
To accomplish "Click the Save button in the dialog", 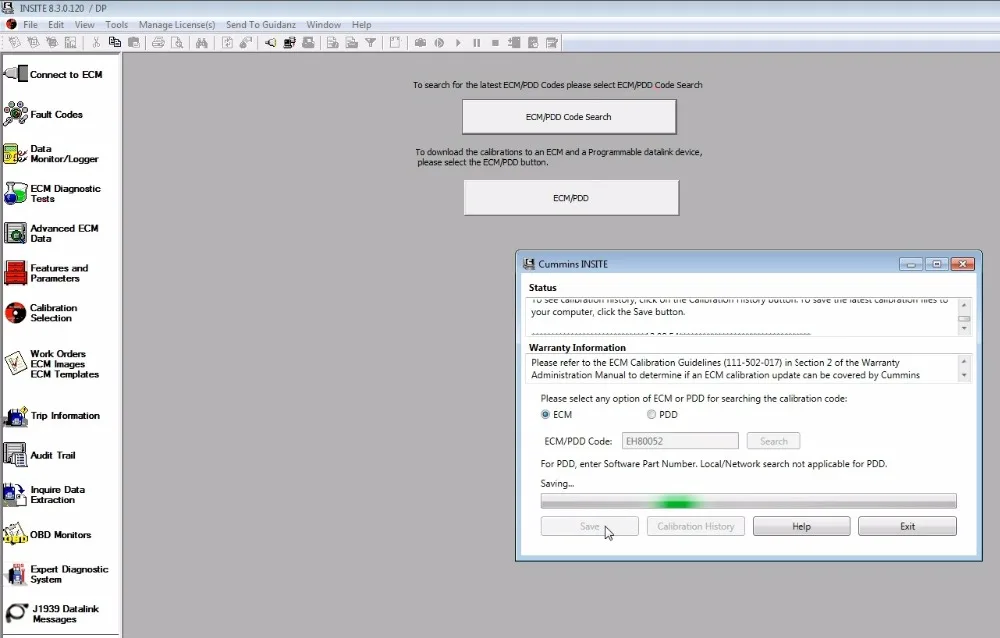I will 589,526.
